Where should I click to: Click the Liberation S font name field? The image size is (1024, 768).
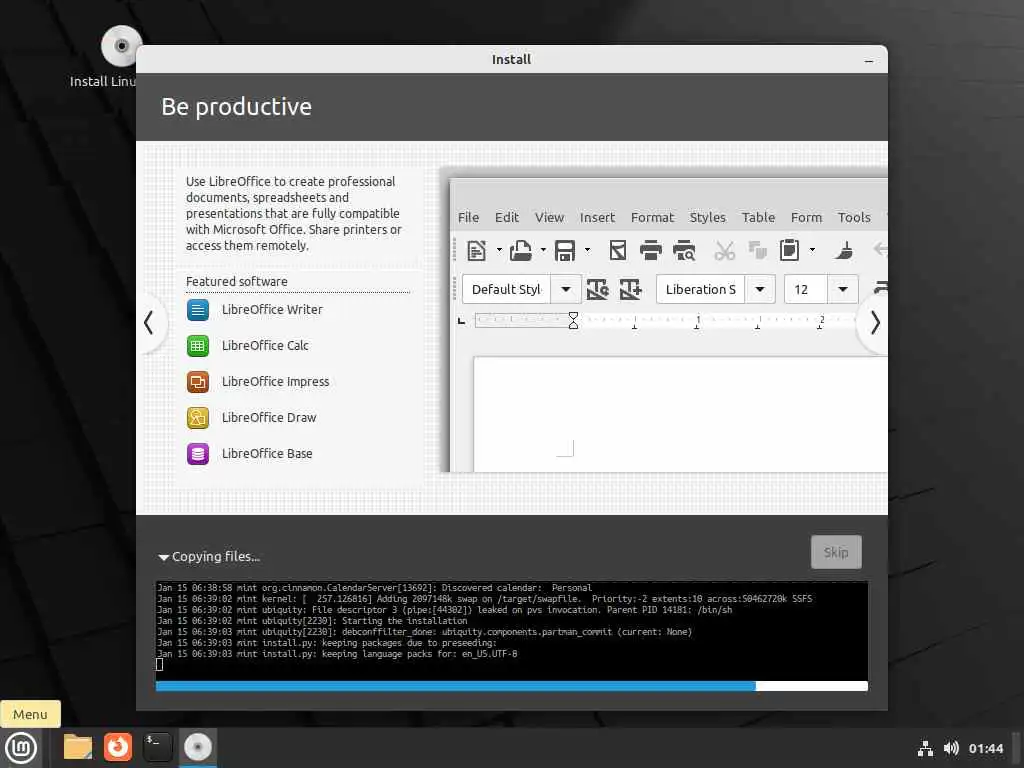[x=701, y=289]
